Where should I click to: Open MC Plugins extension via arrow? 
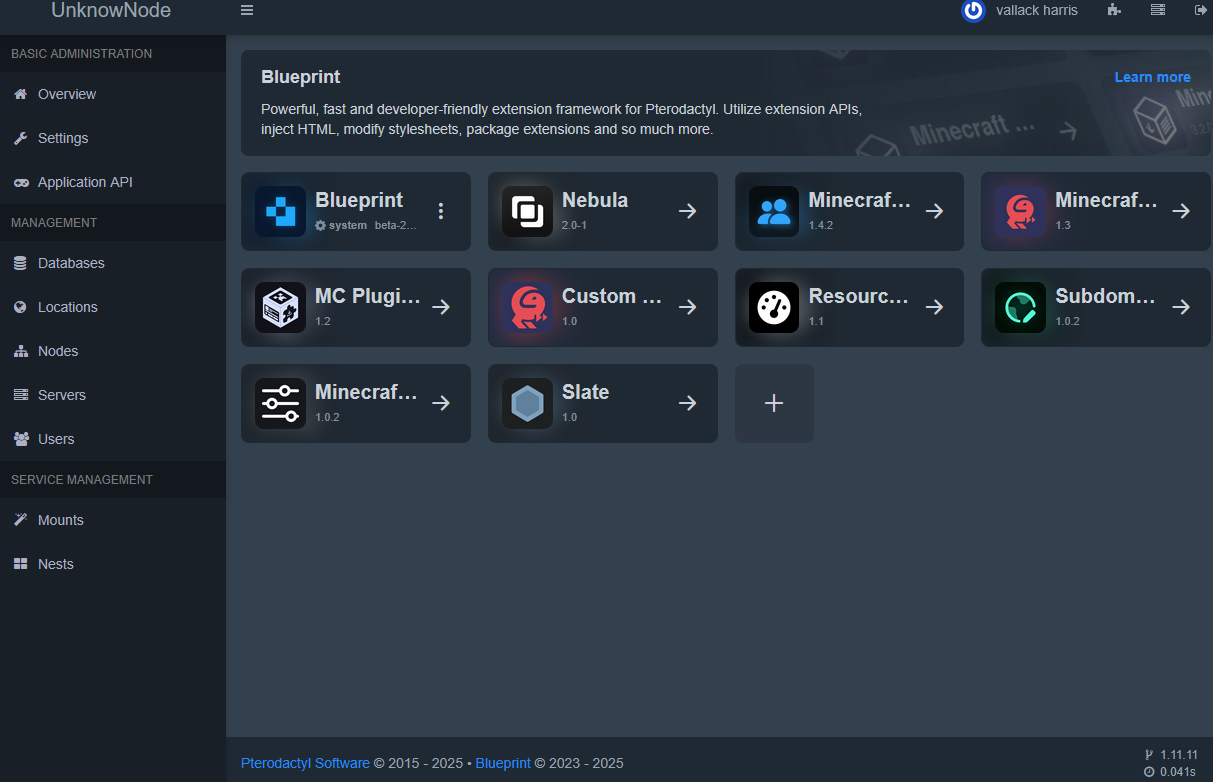pos(440,307)
